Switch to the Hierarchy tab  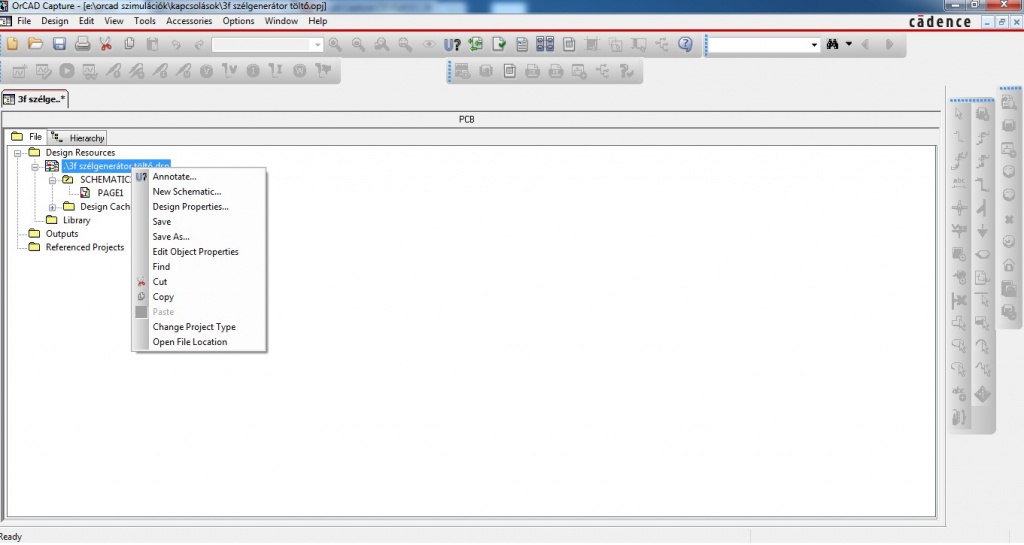[x=78, y=138]
